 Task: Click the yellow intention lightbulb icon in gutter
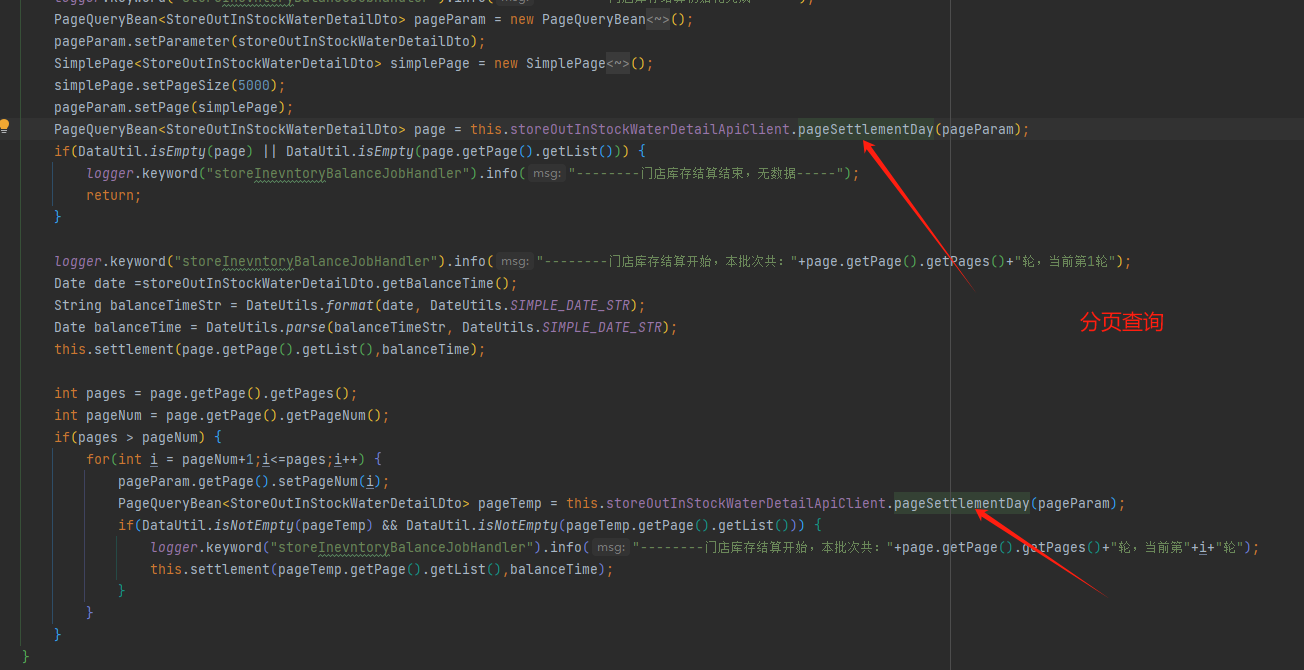[x=5, y=127]
